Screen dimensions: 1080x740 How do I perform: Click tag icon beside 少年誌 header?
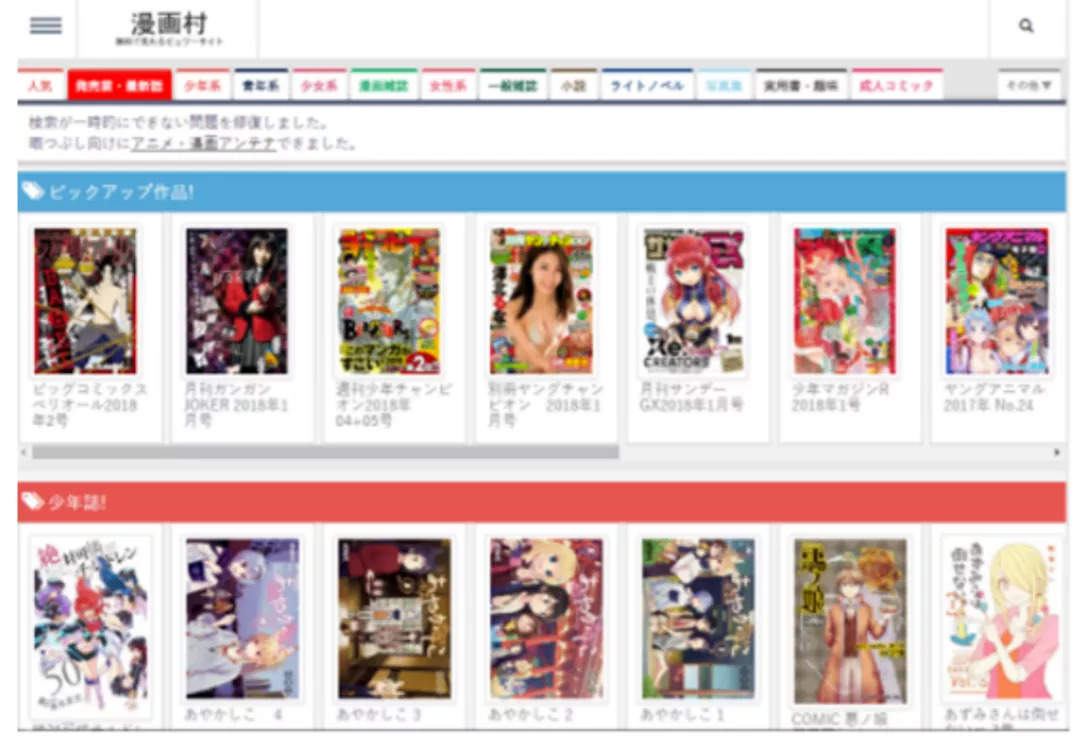point(33,502)
